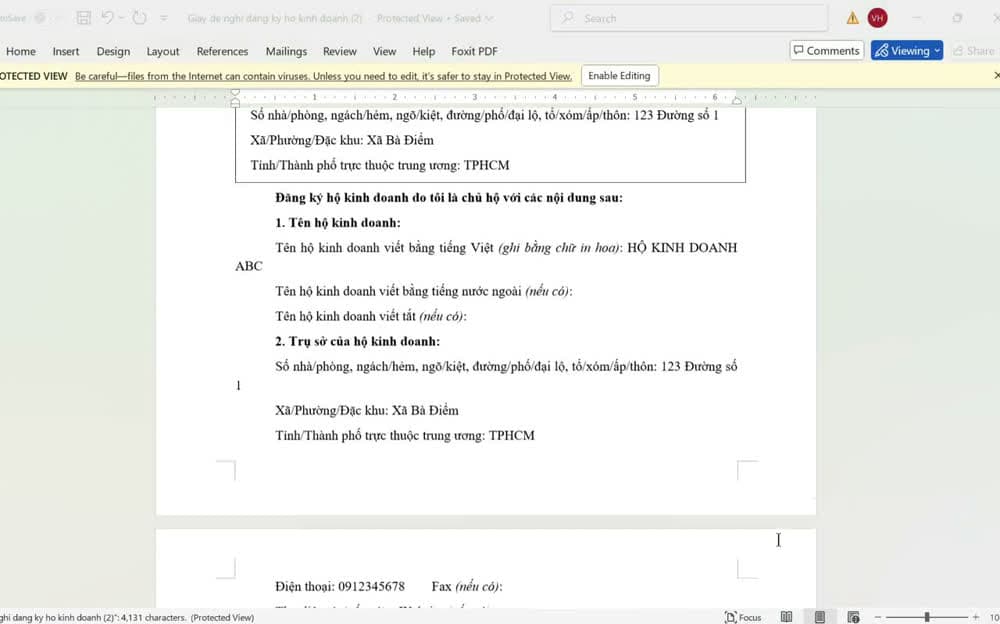Click the Redo arrow icon
The image size is (1000, 624).
(x=140, y=18)
